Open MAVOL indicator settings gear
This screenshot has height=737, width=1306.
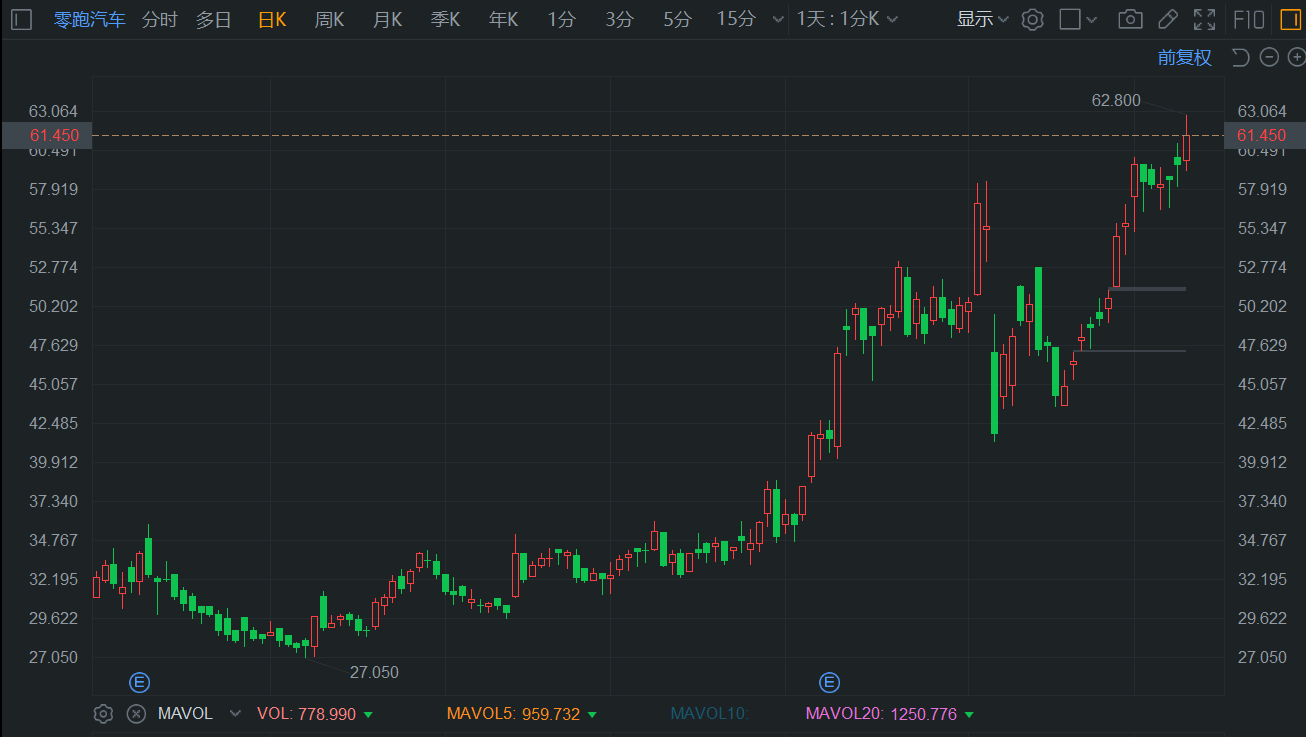(x=103, y=713)
